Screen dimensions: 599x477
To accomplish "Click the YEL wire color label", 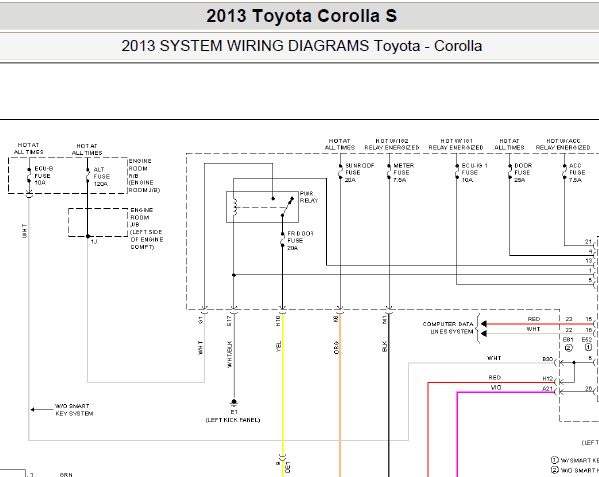I will (278, 347).
